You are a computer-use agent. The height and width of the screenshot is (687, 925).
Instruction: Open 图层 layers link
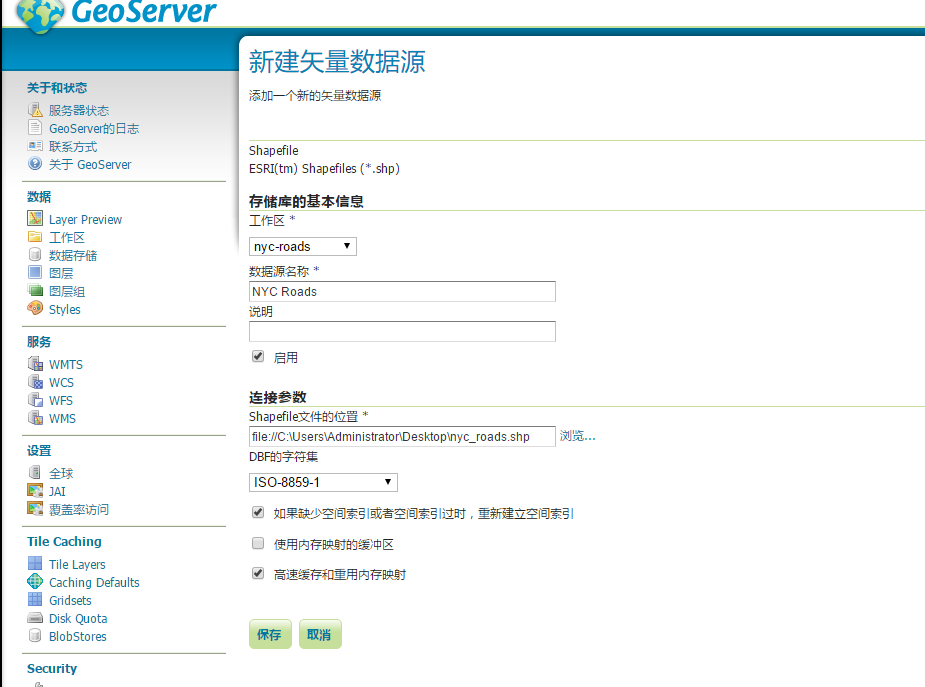click(x=61, y=273)
